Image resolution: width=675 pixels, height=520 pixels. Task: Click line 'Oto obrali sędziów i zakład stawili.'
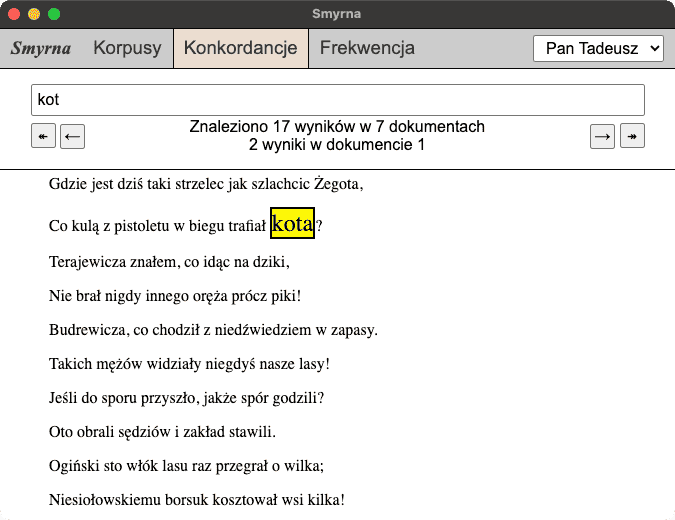[162, 432]
